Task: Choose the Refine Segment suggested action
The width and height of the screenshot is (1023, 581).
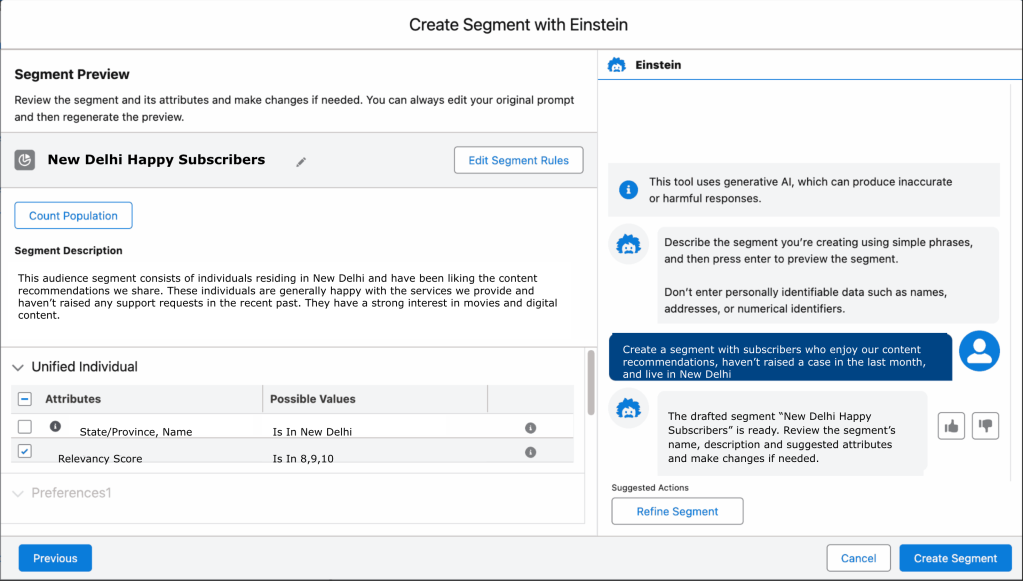Action: pyautogui.click(x=677, y=511)
